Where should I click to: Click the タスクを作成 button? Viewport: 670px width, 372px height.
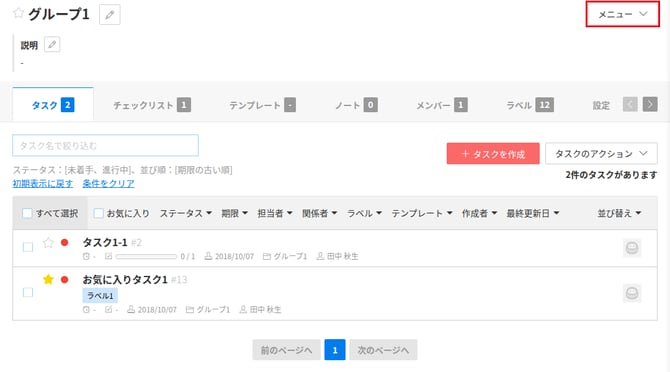(493, 154)
